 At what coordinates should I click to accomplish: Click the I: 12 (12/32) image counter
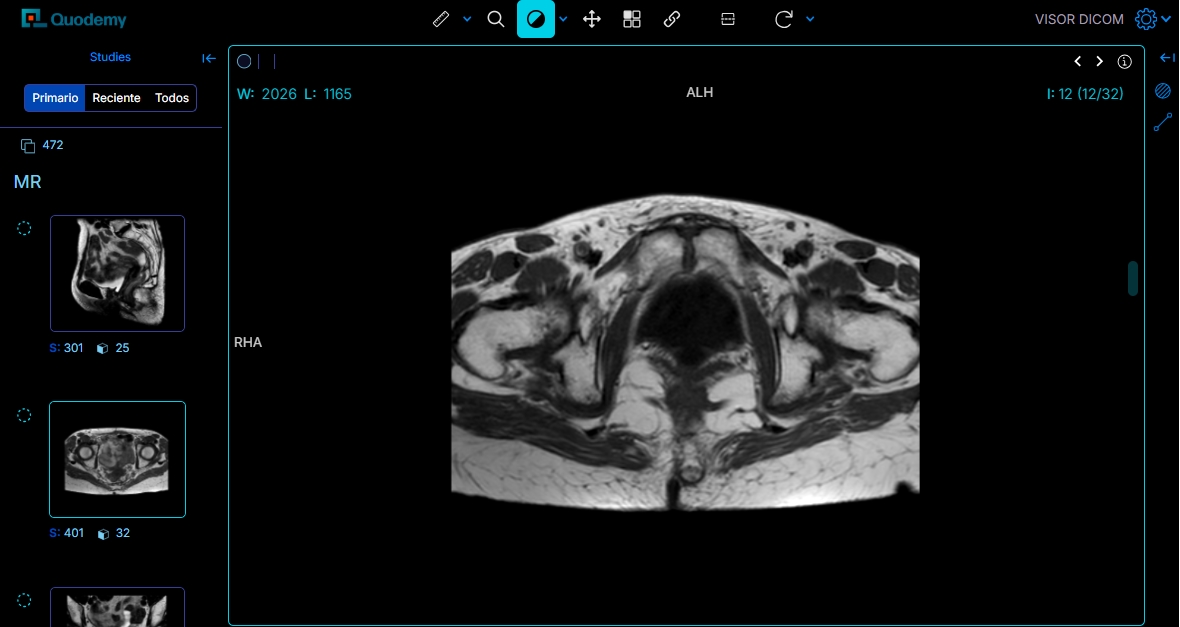click(x=1085, y=94)
